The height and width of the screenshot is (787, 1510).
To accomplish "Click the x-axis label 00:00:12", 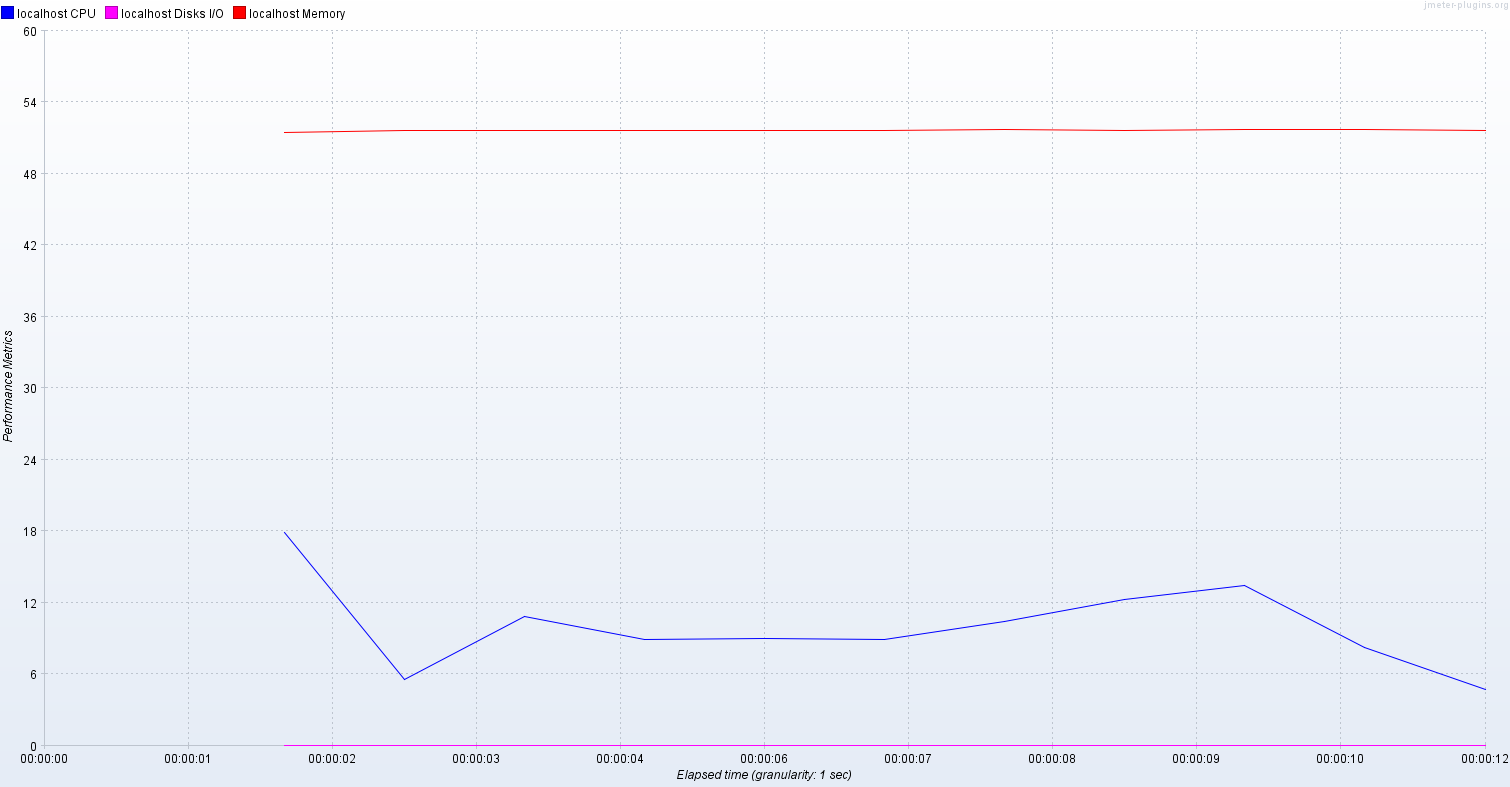I will click(x=1484, y=759).
